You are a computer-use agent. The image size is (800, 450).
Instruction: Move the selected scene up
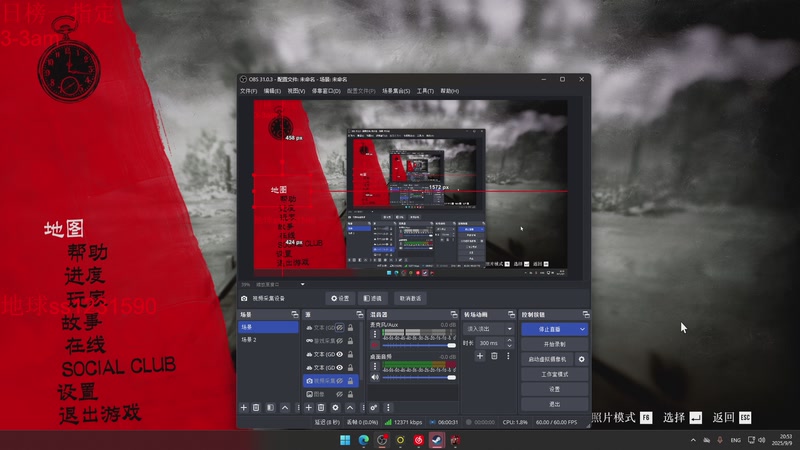point(285,408)
